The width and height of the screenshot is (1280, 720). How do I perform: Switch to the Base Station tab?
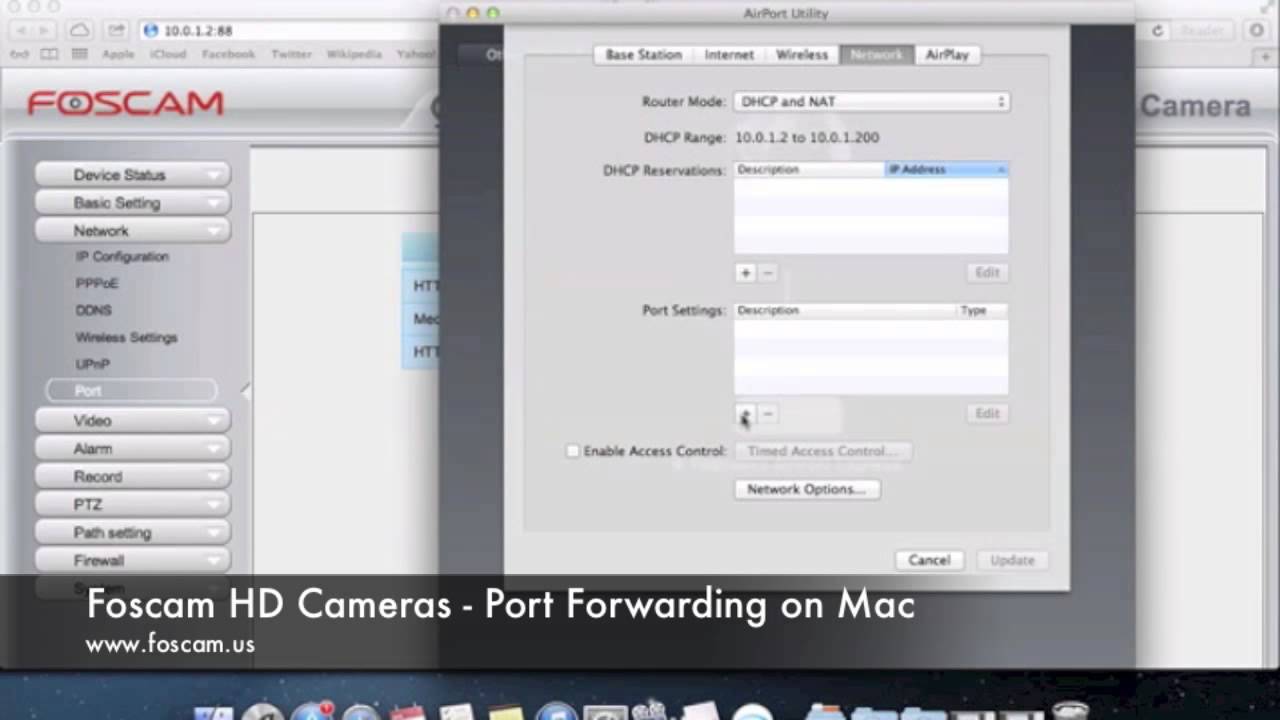[x=643, y=55]
